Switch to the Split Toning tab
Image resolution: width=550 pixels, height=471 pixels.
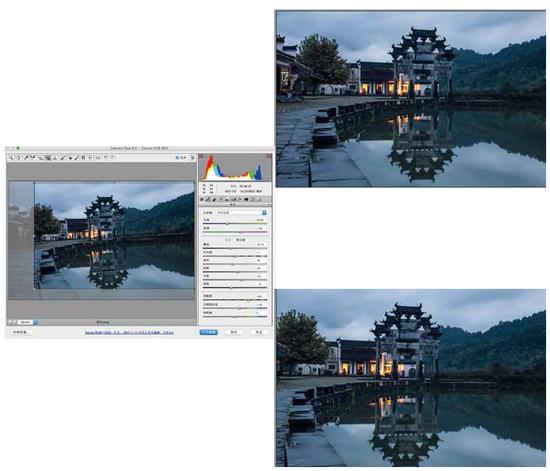pos(227,199)
